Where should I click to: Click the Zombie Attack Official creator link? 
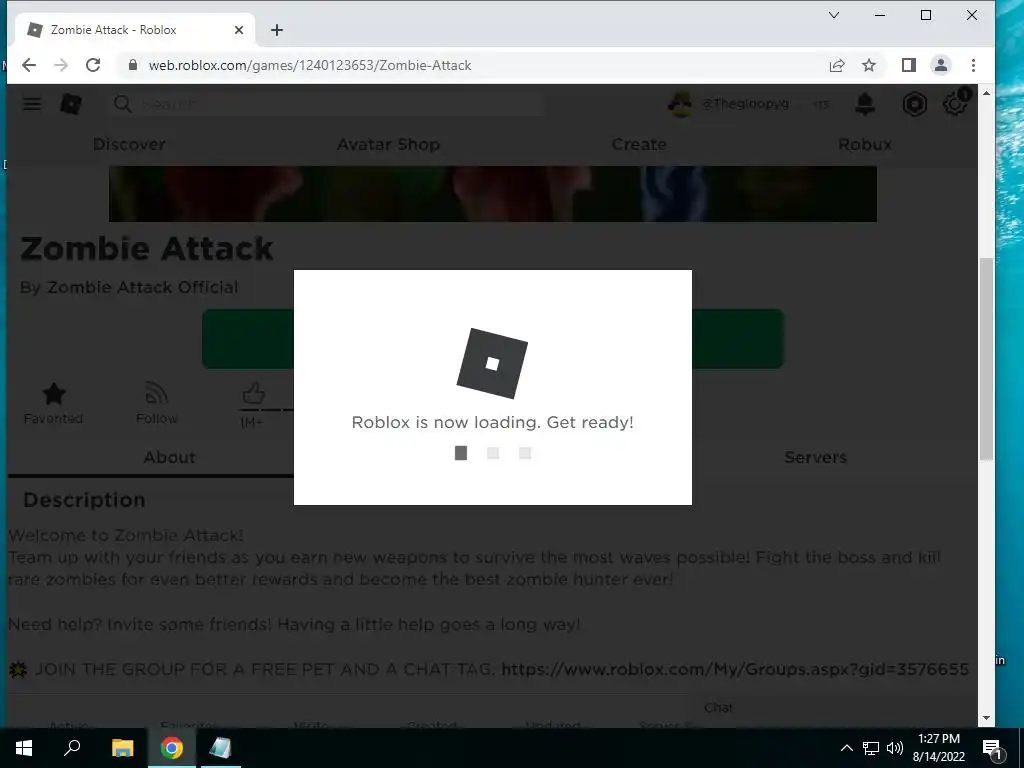click(142, 287)
